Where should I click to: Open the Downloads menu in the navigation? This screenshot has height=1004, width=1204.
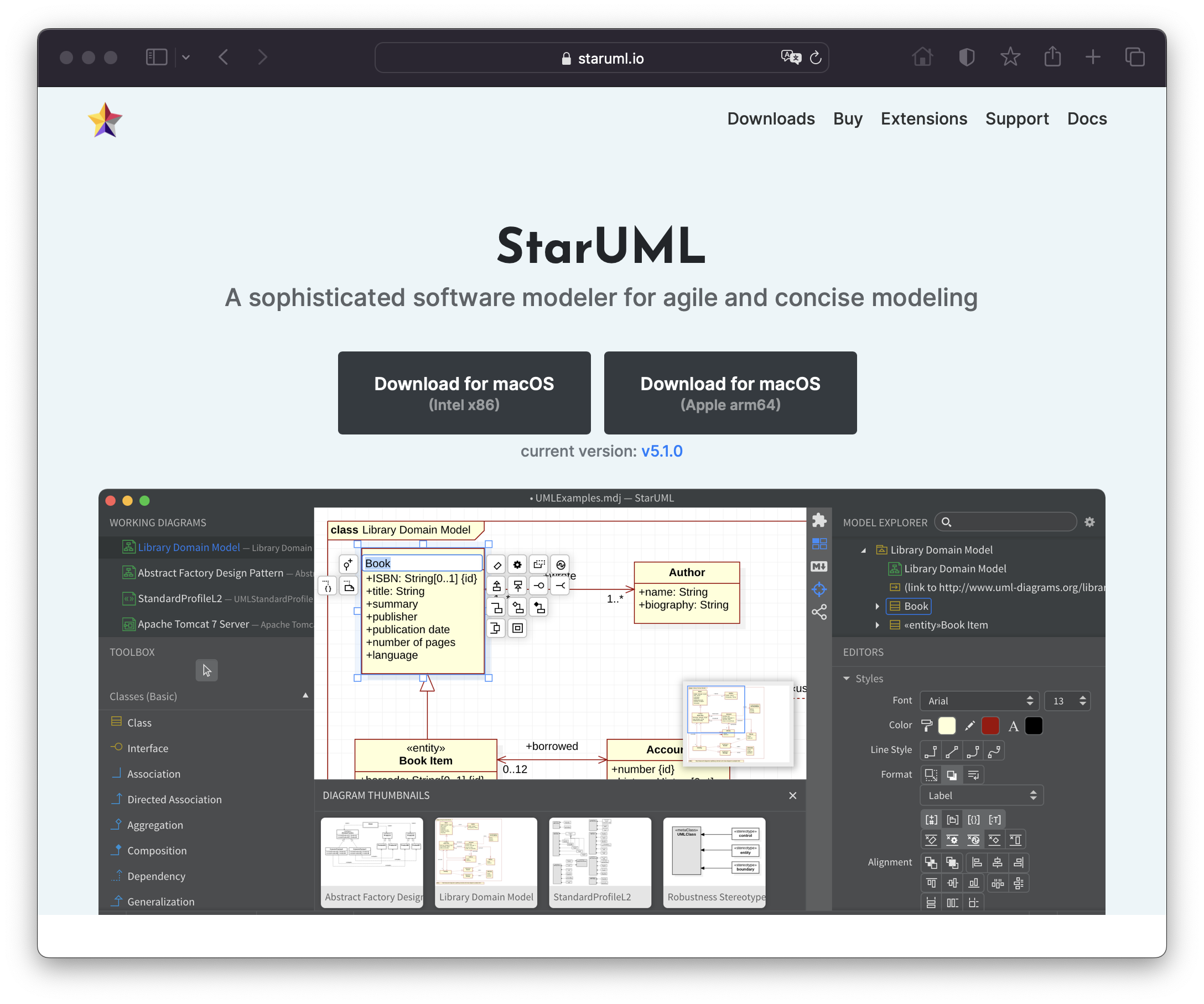(771, 118)
